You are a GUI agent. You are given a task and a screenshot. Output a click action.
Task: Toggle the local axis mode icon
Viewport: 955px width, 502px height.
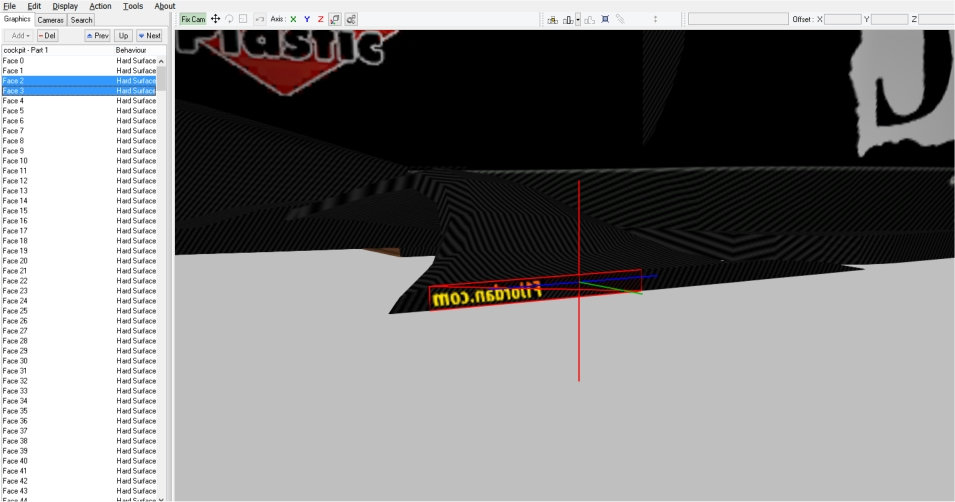point(335,19)
